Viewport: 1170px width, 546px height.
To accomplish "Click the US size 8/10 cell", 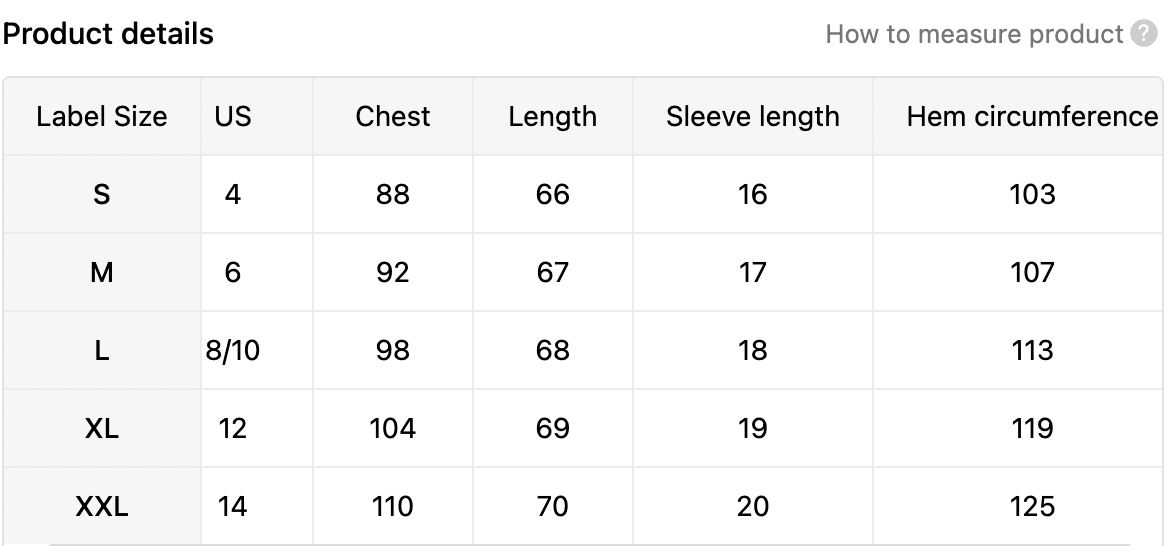I will tap(232, 350).
